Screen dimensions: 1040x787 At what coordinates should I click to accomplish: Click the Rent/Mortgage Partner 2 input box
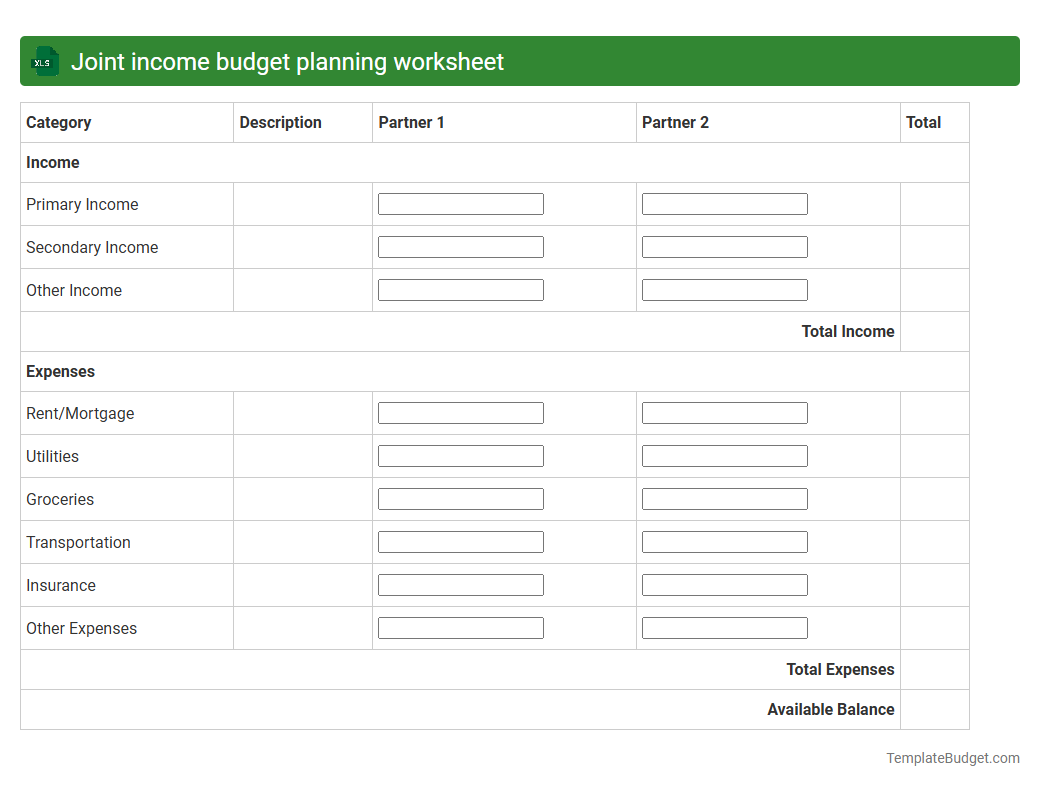(x=724, y=412)
